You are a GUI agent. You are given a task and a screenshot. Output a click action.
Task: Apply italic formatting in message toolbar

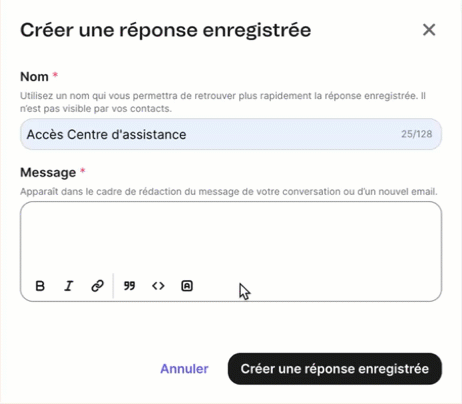[x=69, y=286]
